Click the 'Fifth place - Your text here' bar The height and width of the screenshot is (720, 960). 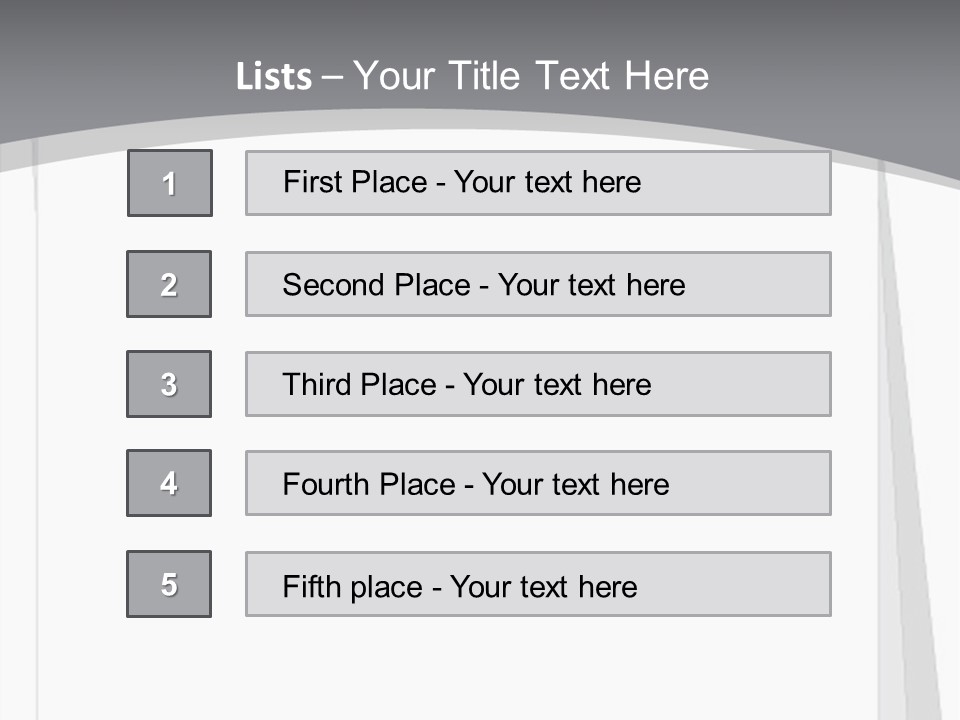coord(538,584)
